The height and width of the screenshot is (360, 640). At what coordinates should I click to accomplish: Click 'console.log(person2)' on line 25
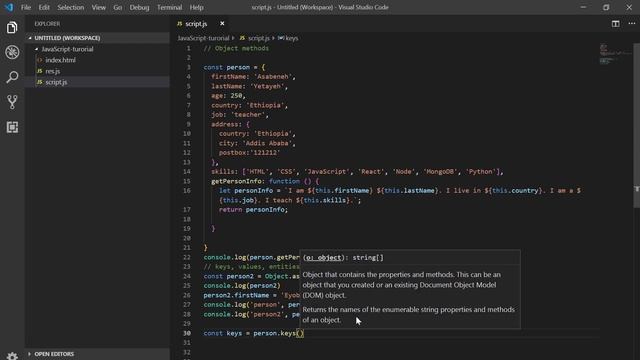click(242, 286)
